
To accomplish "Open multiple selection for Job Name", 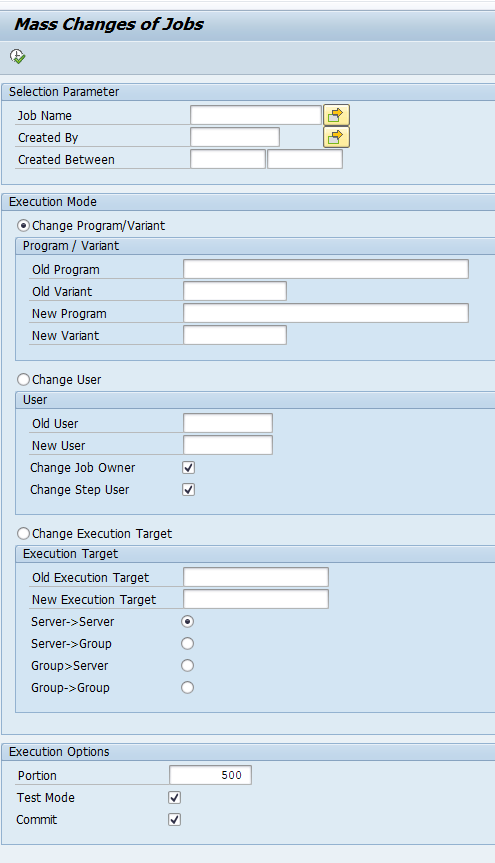I will tap(336, 115).
